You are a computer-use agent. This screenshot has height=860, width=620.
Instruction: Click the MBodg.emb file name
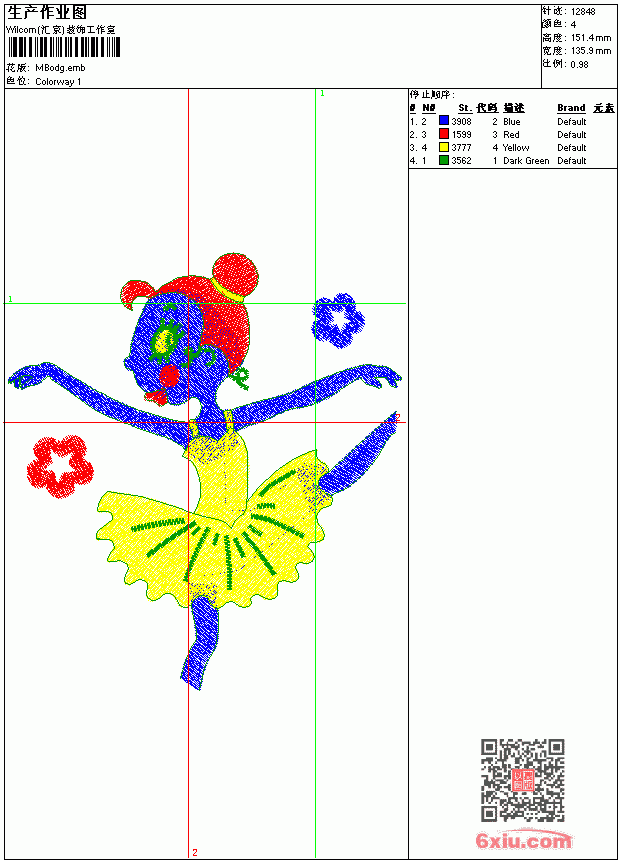tap(60, 68)
